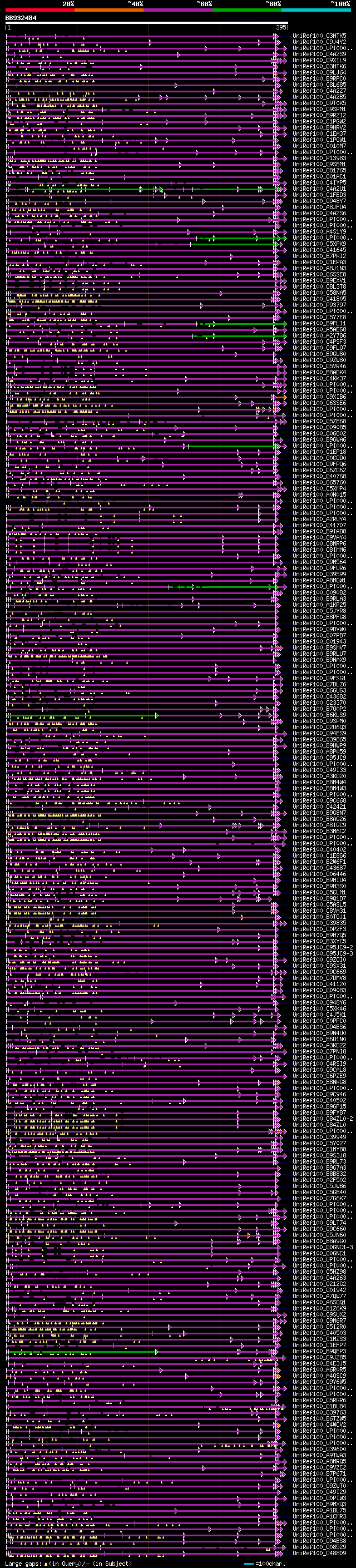Click the orange ~40% identity color bar

(109, 10)
